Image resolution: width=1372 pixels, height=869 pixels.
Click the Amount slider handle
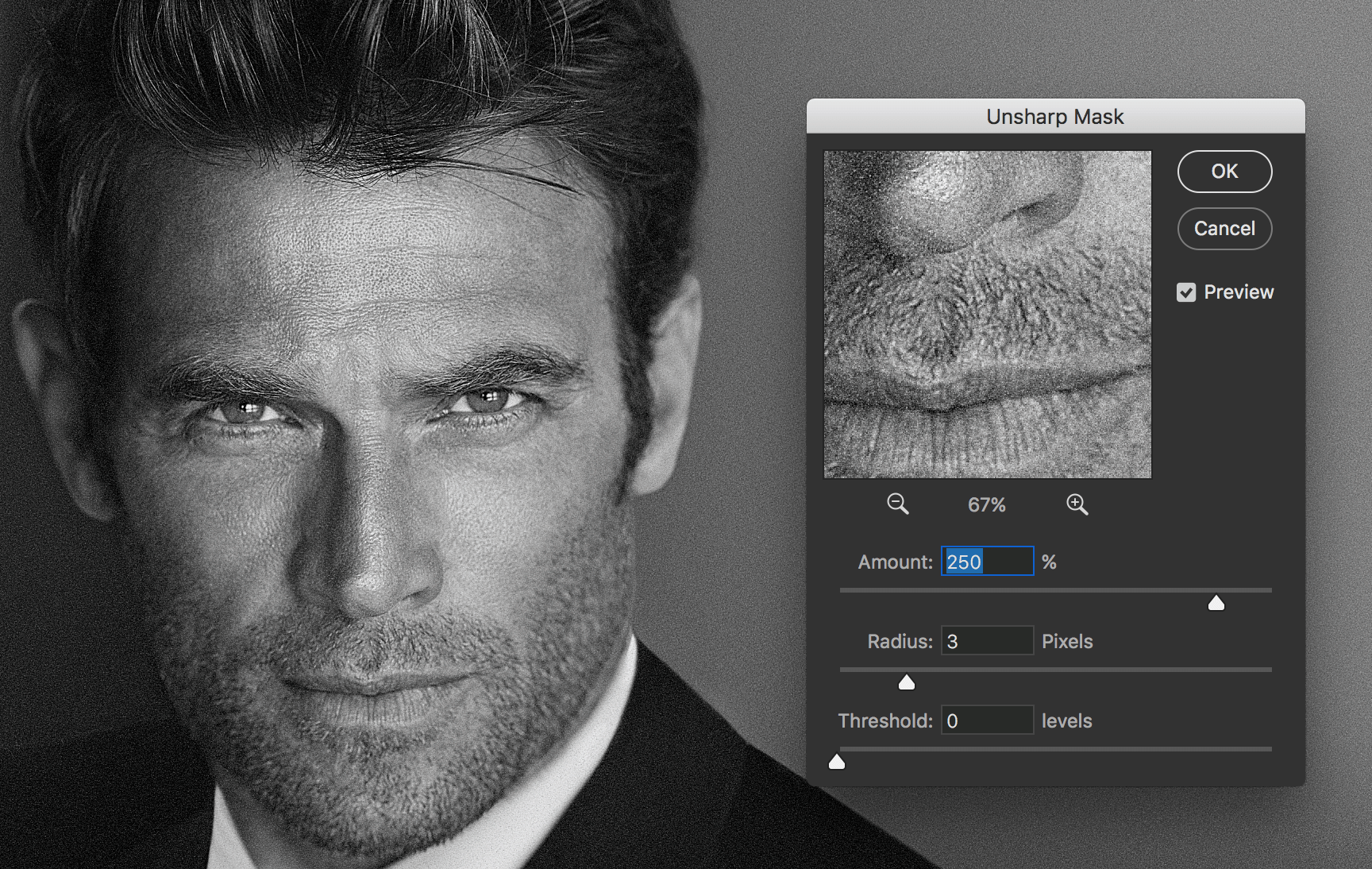click(1216, 604)
